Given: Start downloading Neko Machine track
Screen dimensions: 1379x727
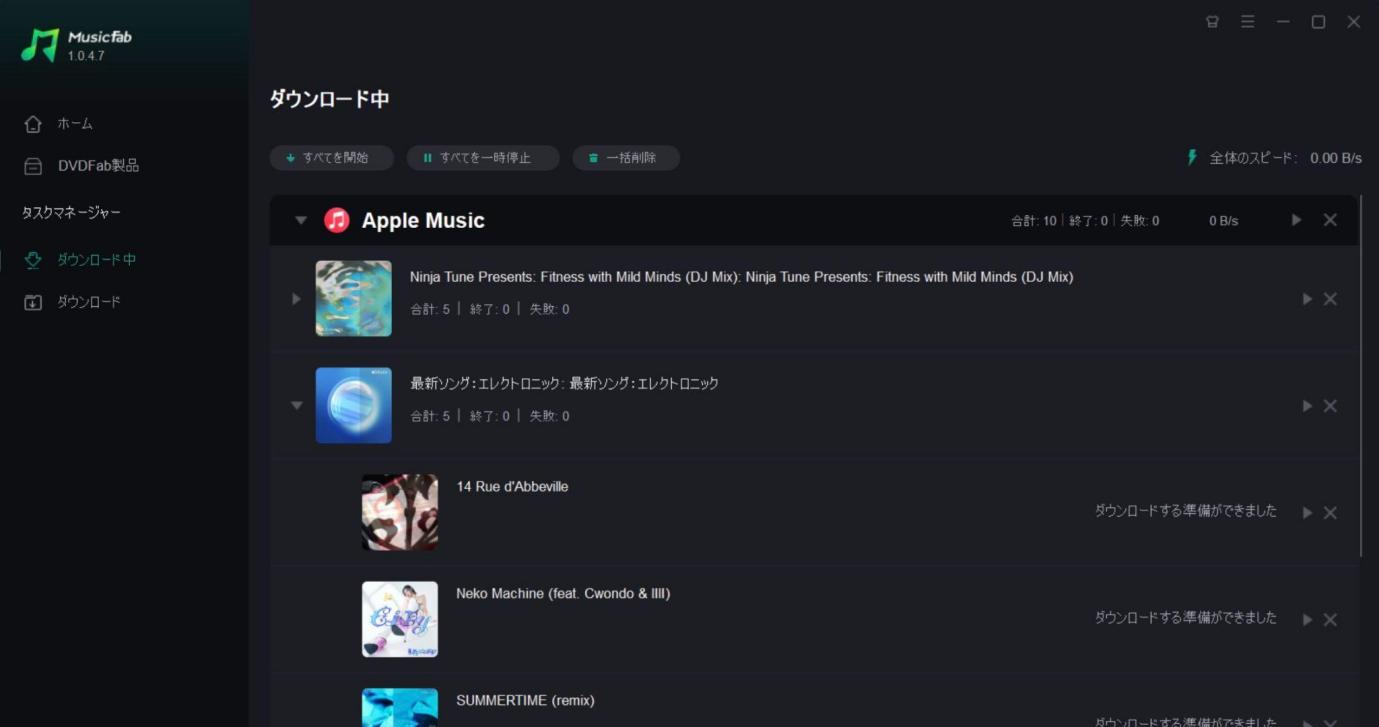Looking at the screenshot, I should [x=1307, y=620].
